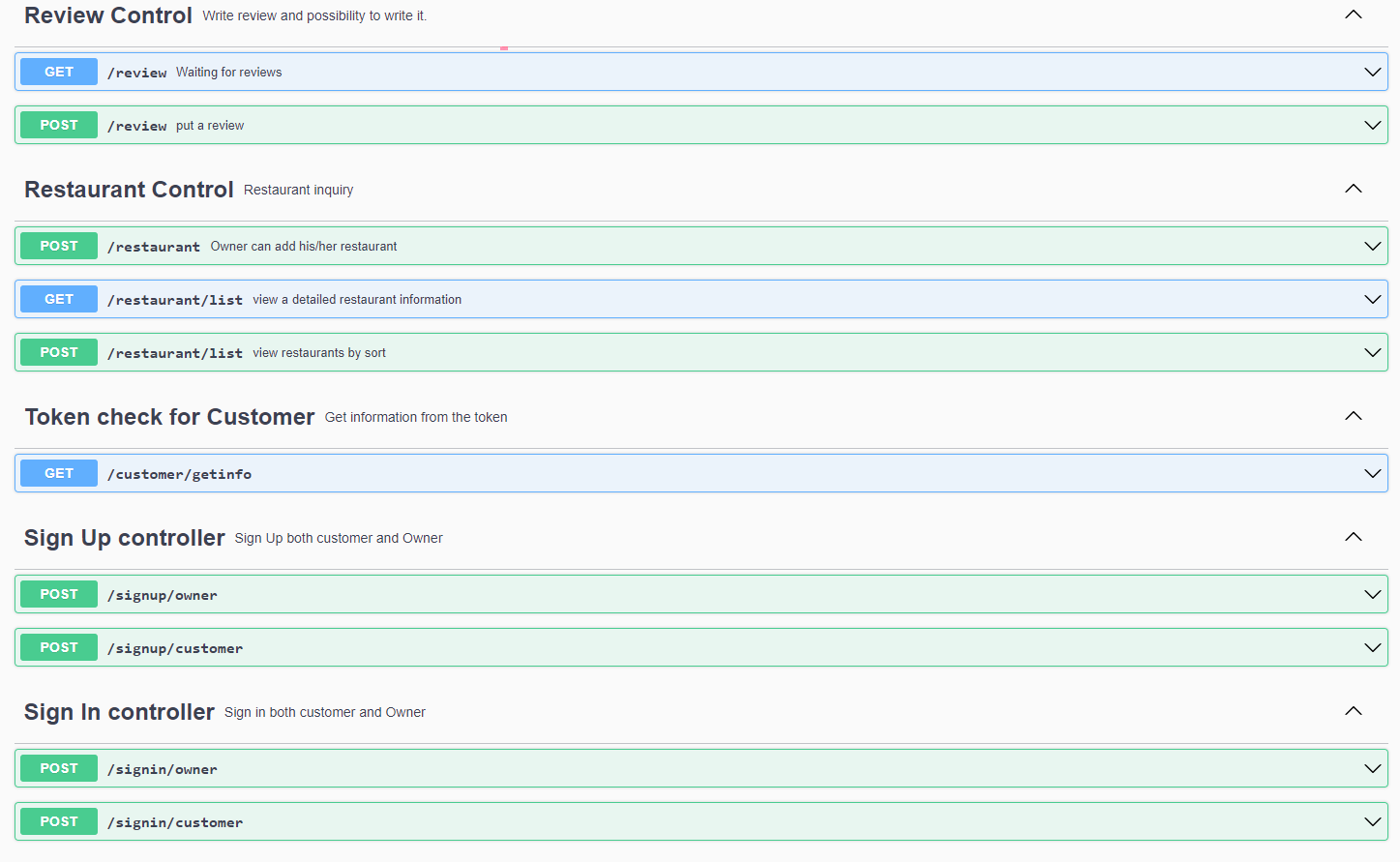The width and height of the screenshot is (1400, 862).
Task: Open the Sign Up controller heading
Action: pos(124,538)
